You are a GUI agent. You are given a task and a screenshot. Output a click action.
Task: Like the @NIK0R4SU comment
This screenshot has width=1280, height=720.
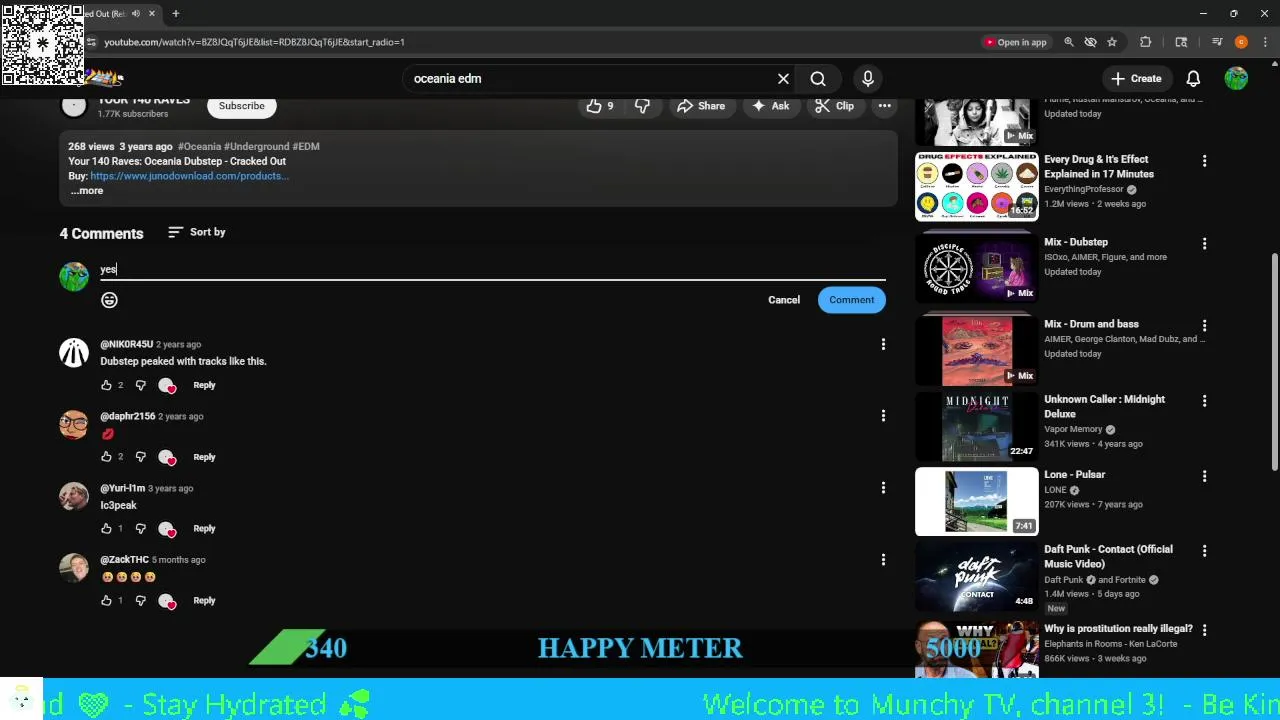coord(106,385)
